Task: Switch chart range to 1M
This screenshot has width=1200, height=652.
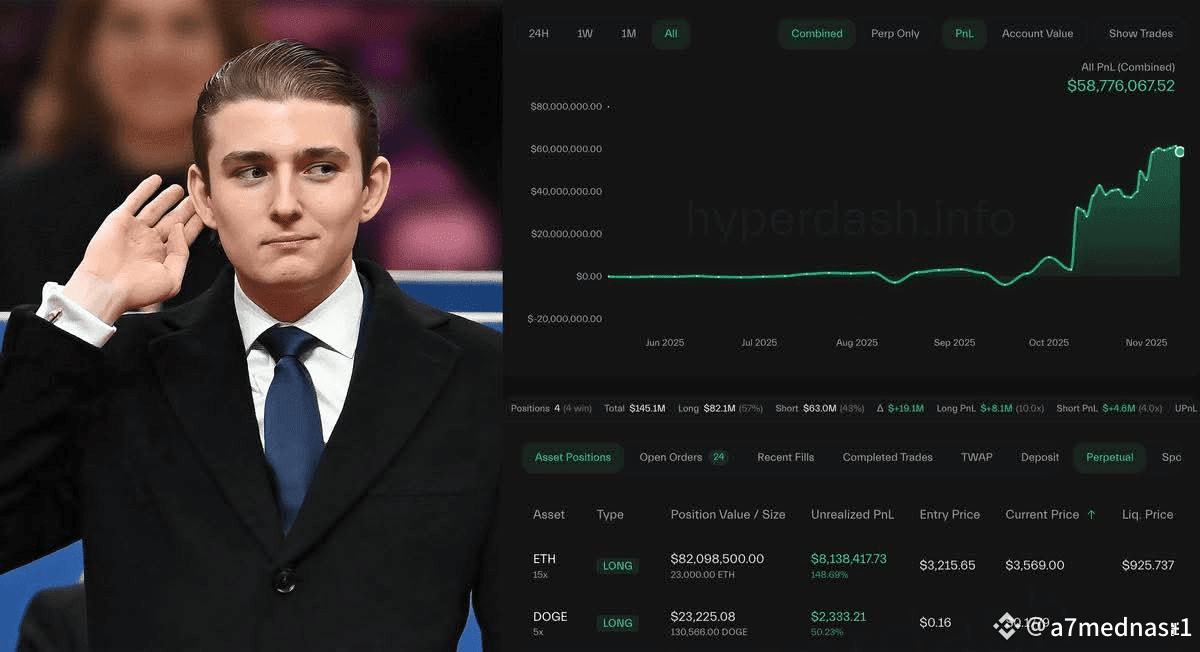Action: [628, 34]
